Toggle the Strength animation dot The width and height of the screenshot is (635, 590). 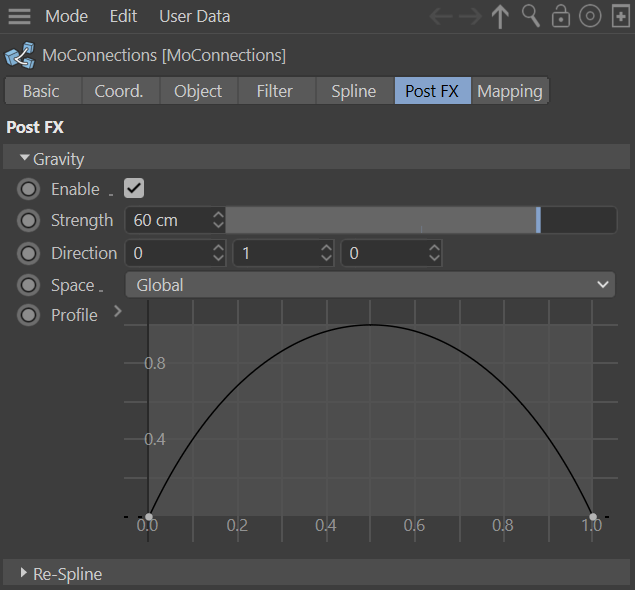click(29, 221)
